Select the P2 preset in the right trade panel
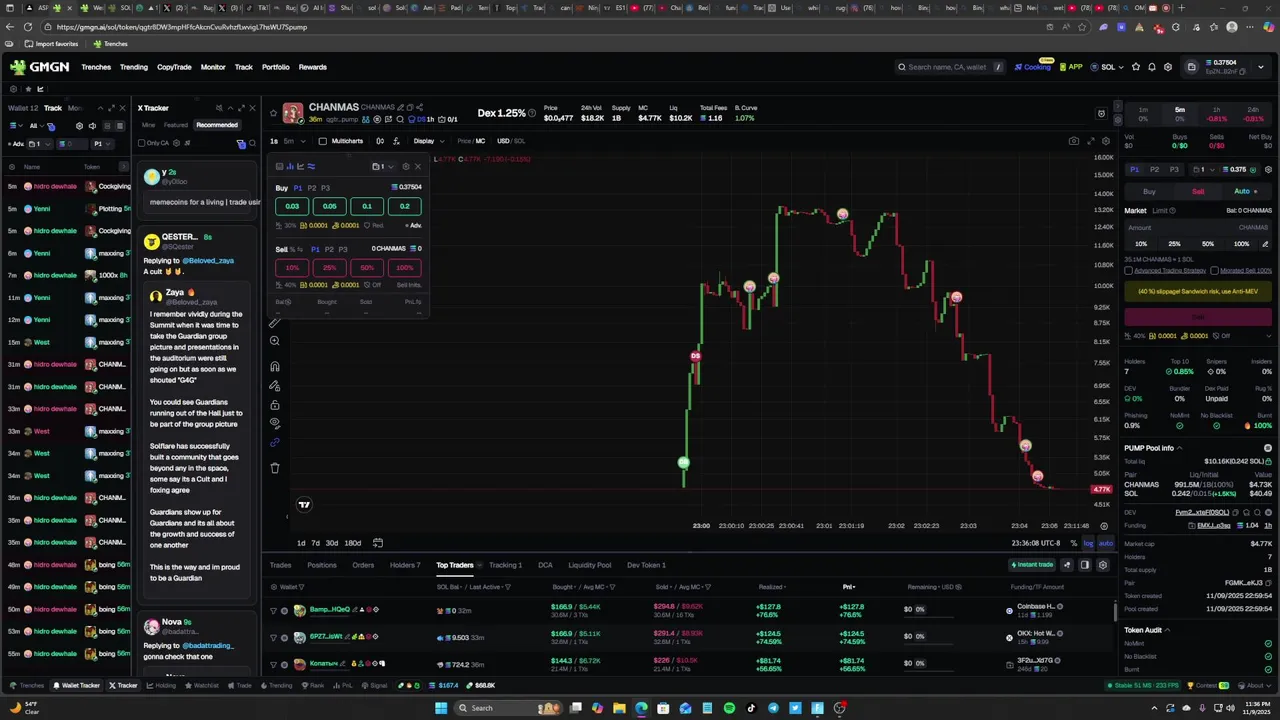Screen dimensions: 1280x720 click(1154, 170)
